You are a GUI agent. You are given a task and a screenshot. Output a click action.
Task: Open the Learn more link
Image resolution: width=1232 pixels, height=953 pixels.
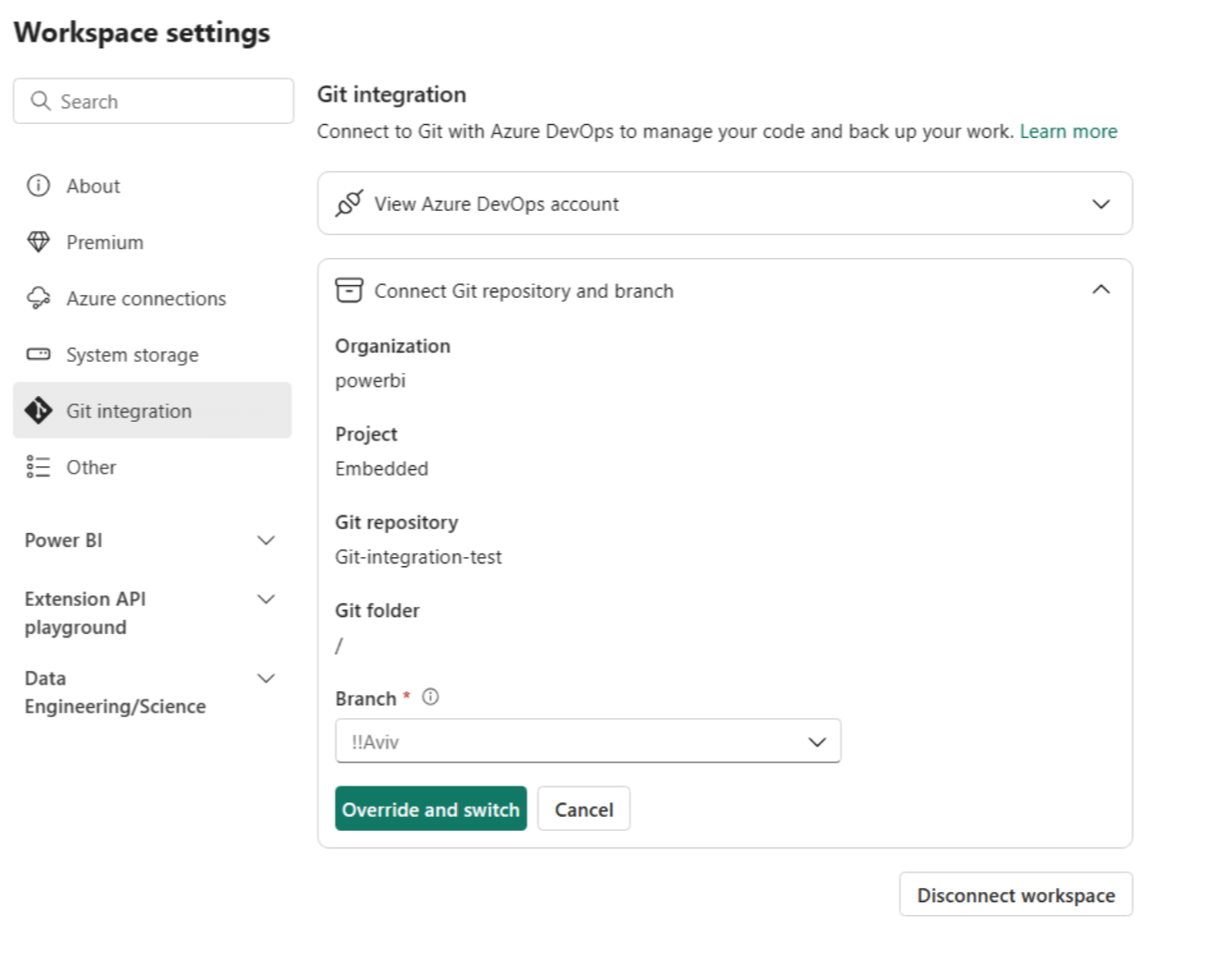(1068, 130)
